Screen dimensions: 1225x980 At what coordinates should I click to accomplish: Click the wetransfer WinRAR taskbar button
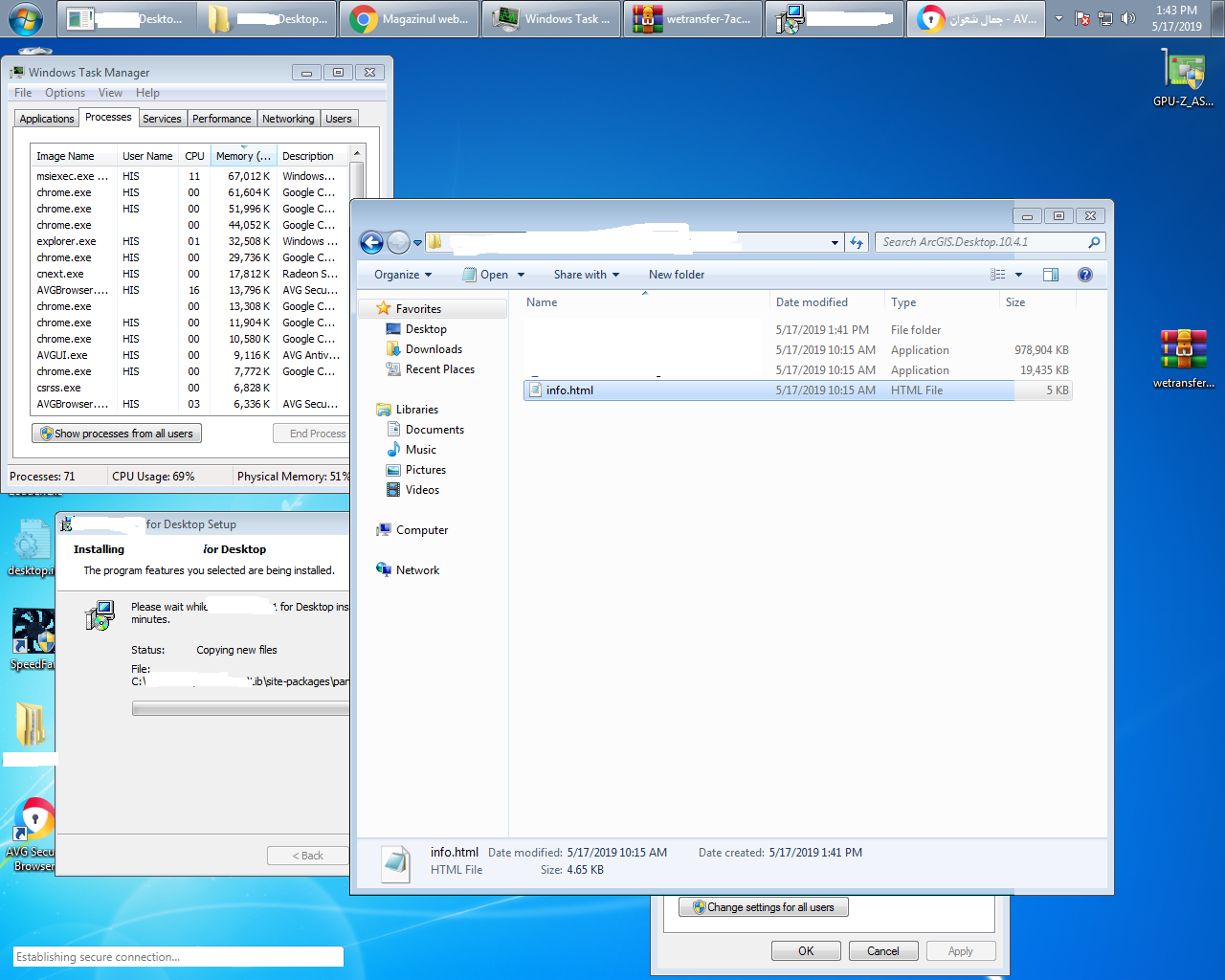(x=693, y=19)
